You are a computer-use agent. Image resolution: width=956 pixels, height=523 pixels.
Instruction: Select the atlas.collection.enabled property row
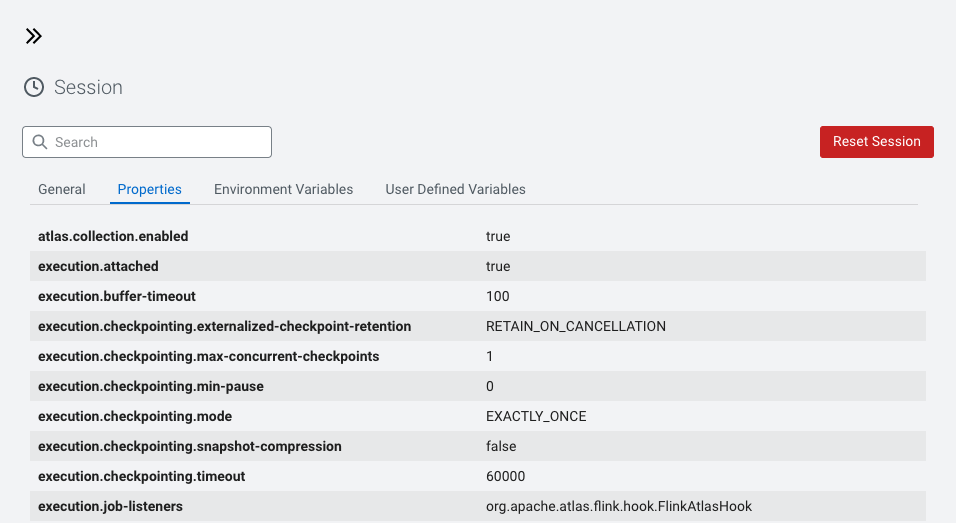click(x=113, y=236)
